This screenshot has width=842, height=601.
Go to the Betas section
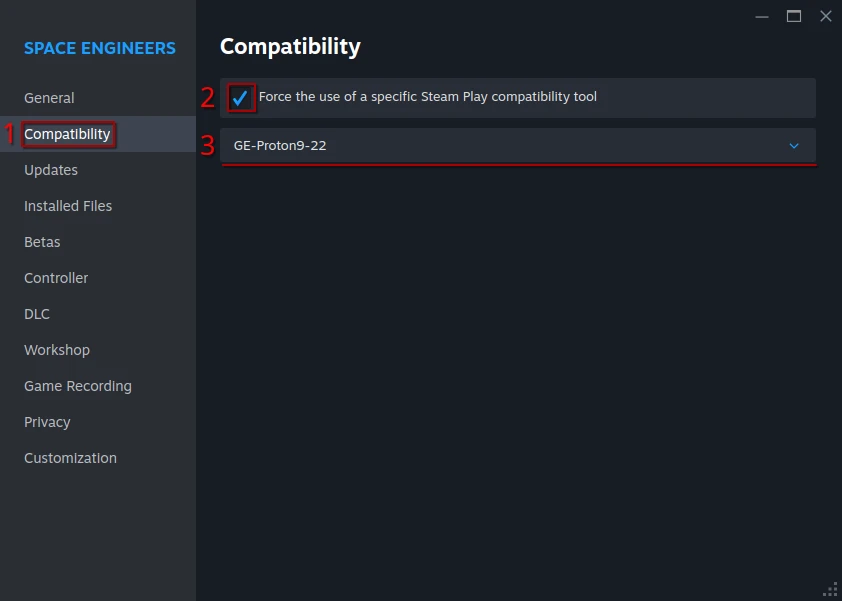click(42, 241)
